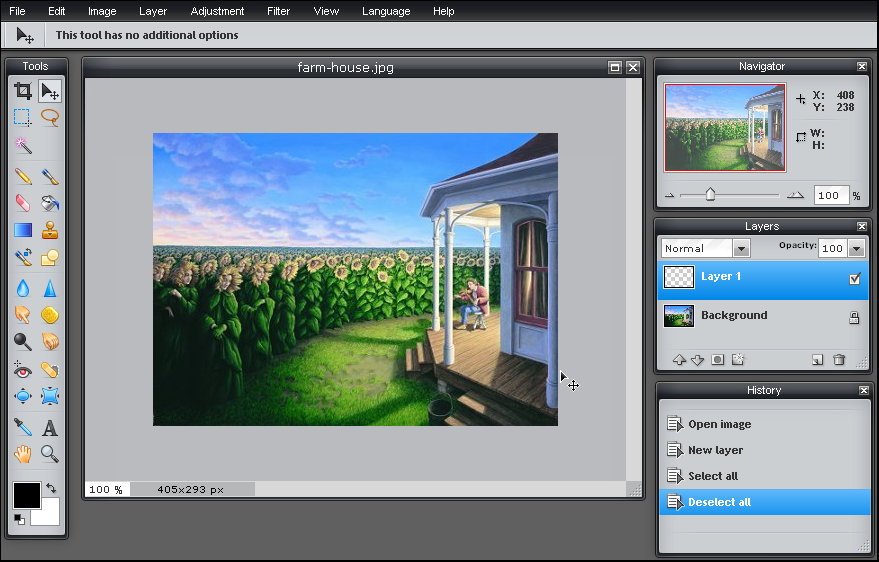The height and width of the screenshot is (562, 879).
Task: Select the Burn hand tool
Action: 50,341
